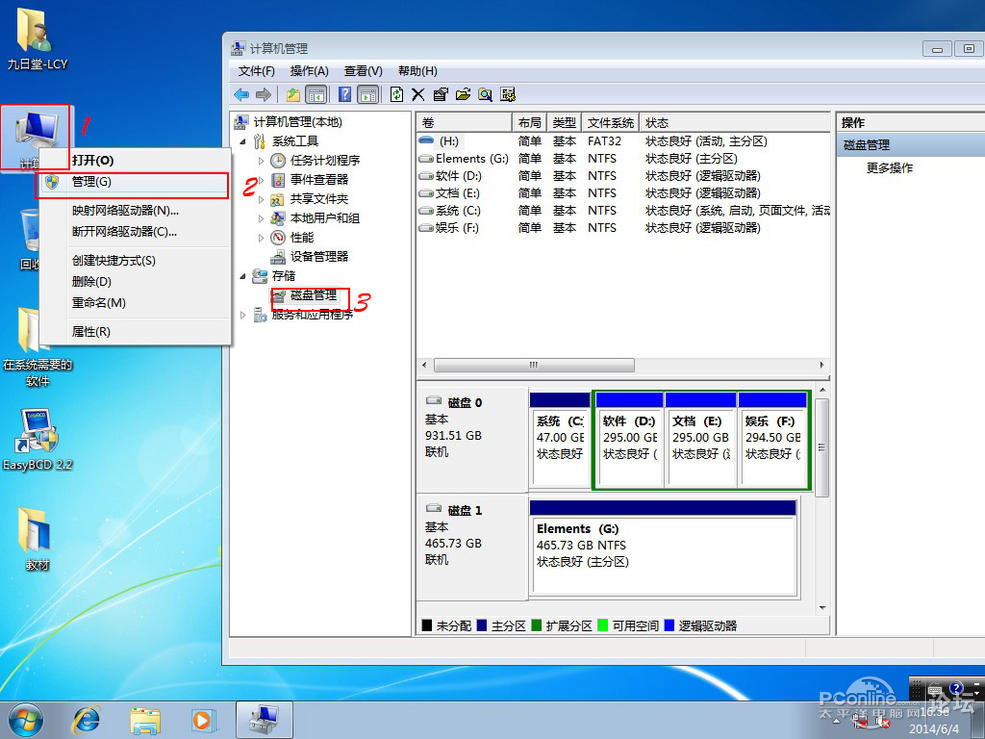The height and width of the screenshot is (739, 985).
Task: Select 文档 (E:) partition block
Action: pos(700,440)
